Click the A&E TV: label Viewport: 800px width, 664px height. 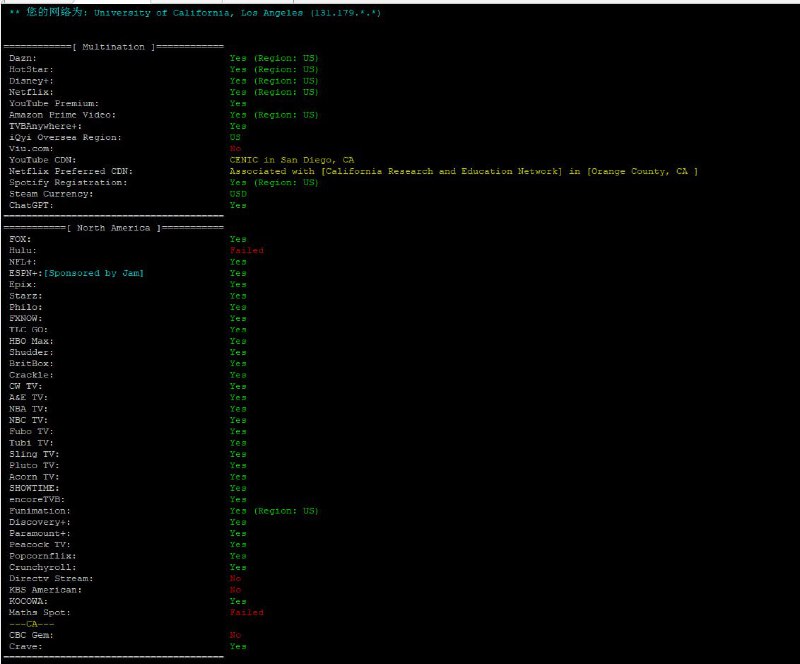pos(28,397)
